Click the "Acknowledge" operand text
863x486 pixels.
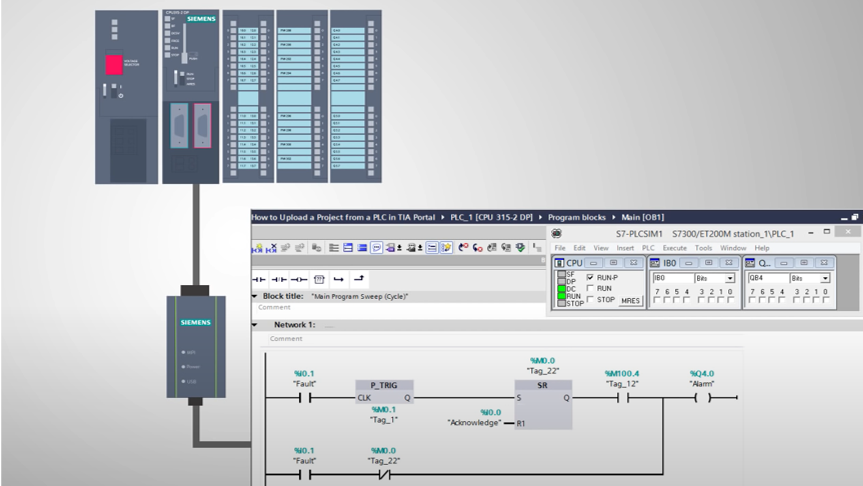tap(474, 423)
